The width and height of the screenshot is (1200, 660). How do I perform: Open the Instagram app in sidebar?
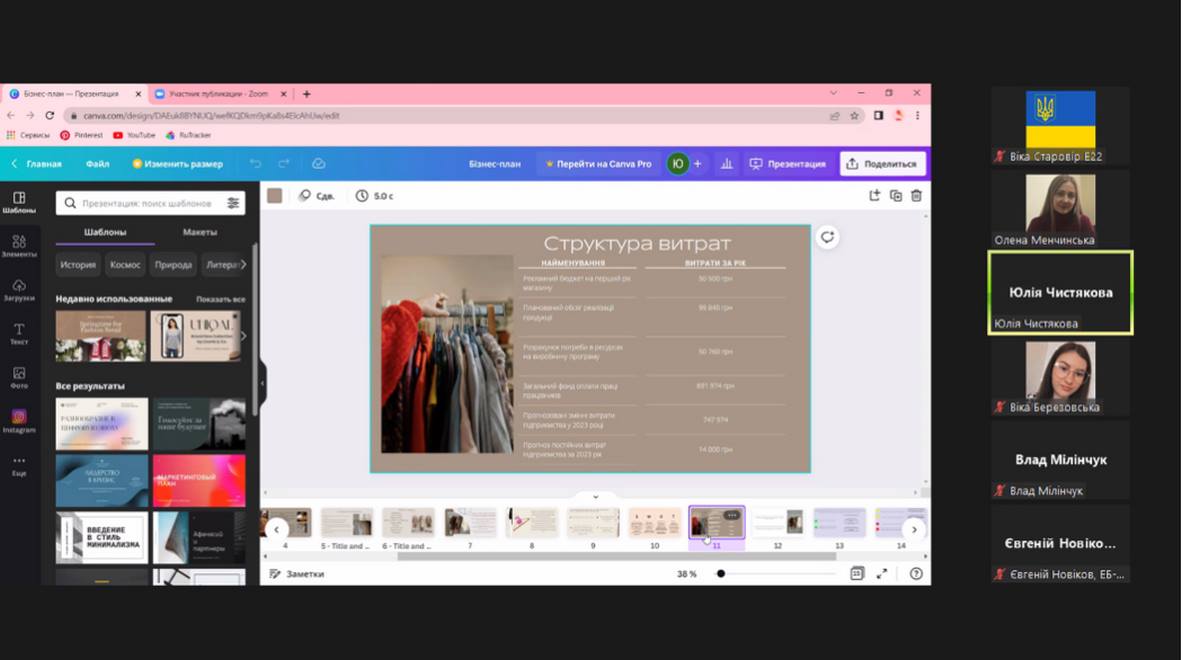[x=19, y=421]
